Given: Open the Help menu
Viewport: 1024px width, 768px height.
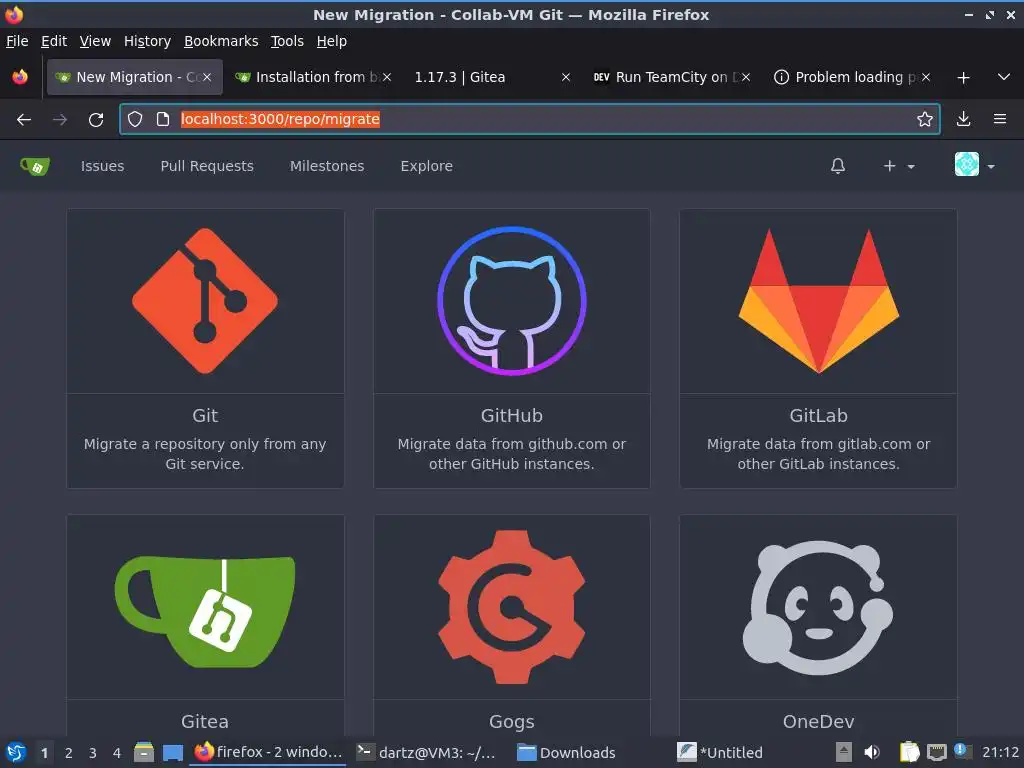Looking at the screenshot, I should [332, 41].
